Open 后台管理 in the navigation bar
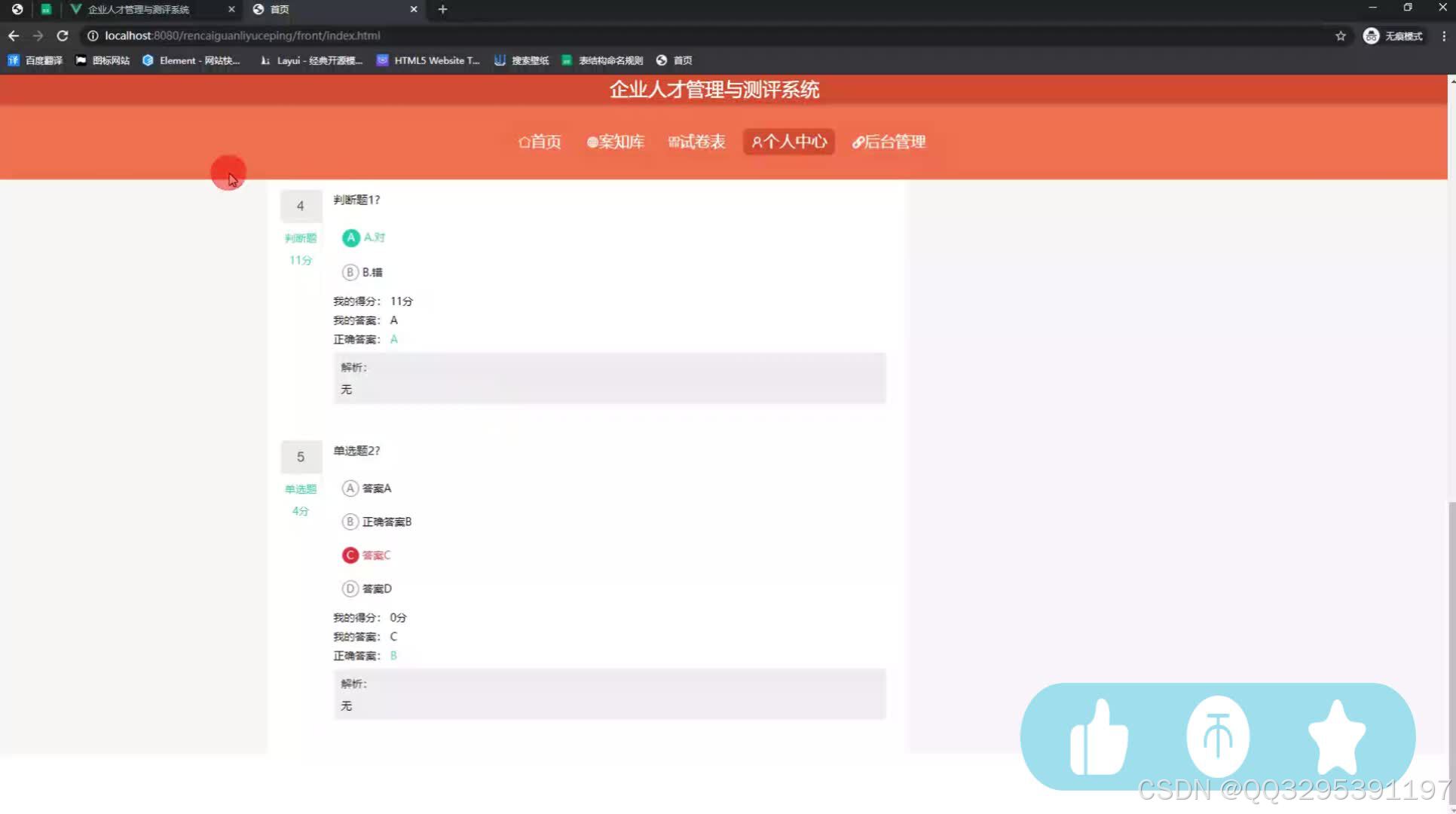Viewport: 1456px width, 814px height. pyautogui.click(x=889, y=142)
